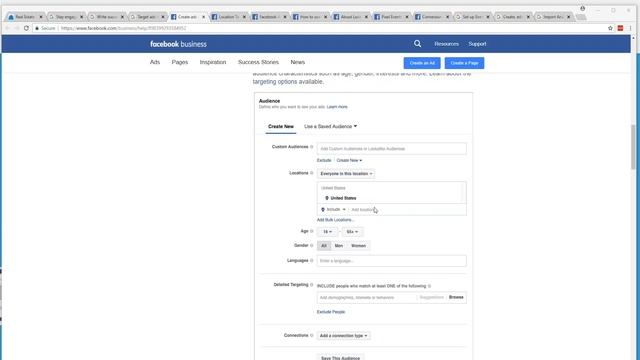
Task: Switch to the Pixel Event browser tab
Action: (x=391, y=17)
